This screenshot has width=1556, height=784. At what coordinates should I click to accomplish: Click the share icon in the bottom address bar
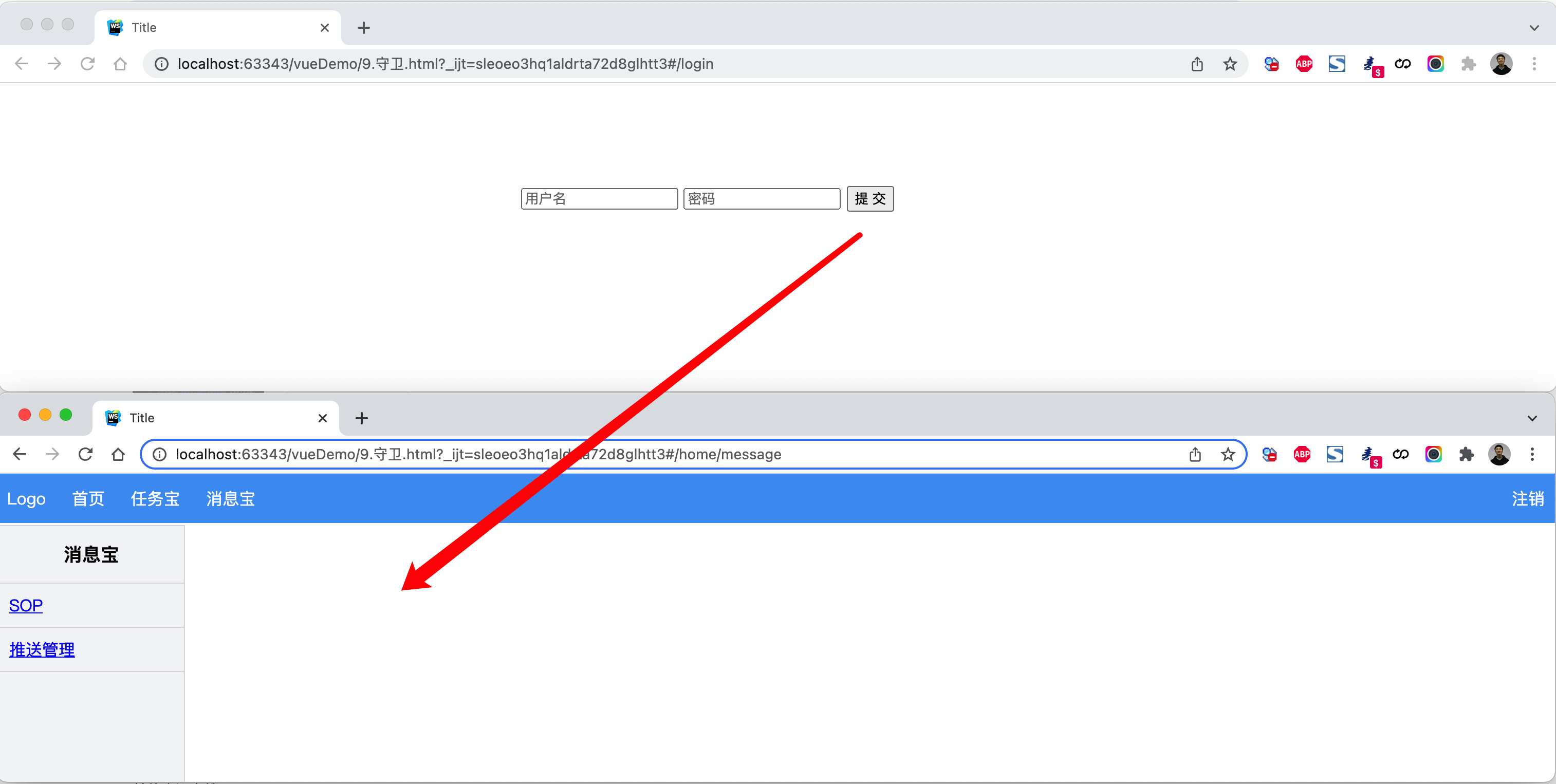coord(1195,454)
